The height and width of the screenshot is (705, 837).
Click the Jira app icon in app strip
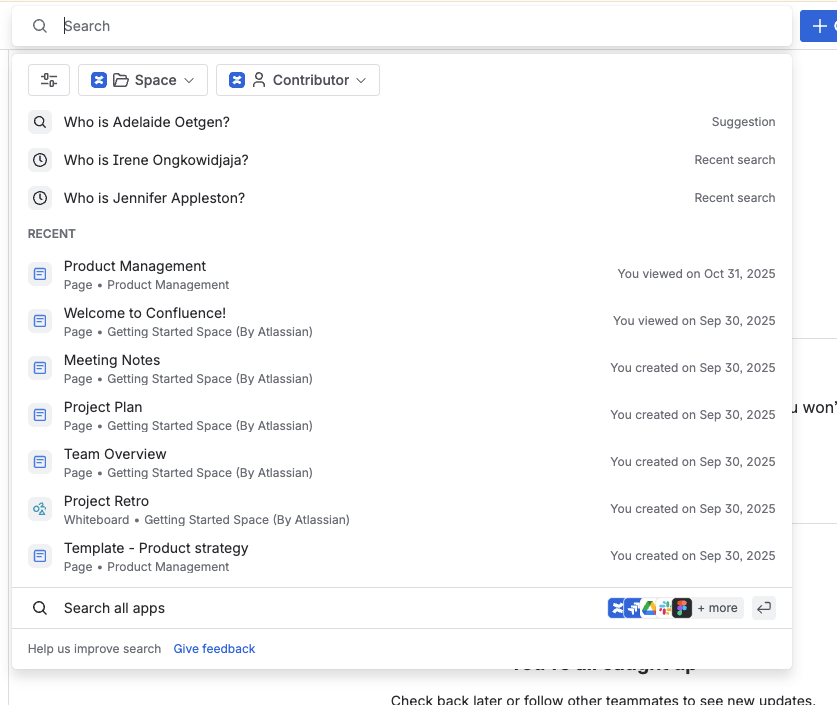tap(633, 608)
